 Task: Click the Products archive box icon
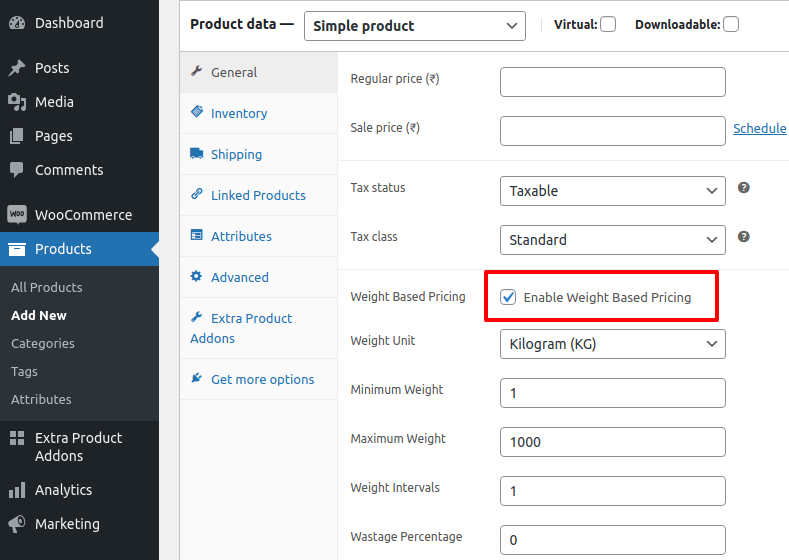click(17, 249)
